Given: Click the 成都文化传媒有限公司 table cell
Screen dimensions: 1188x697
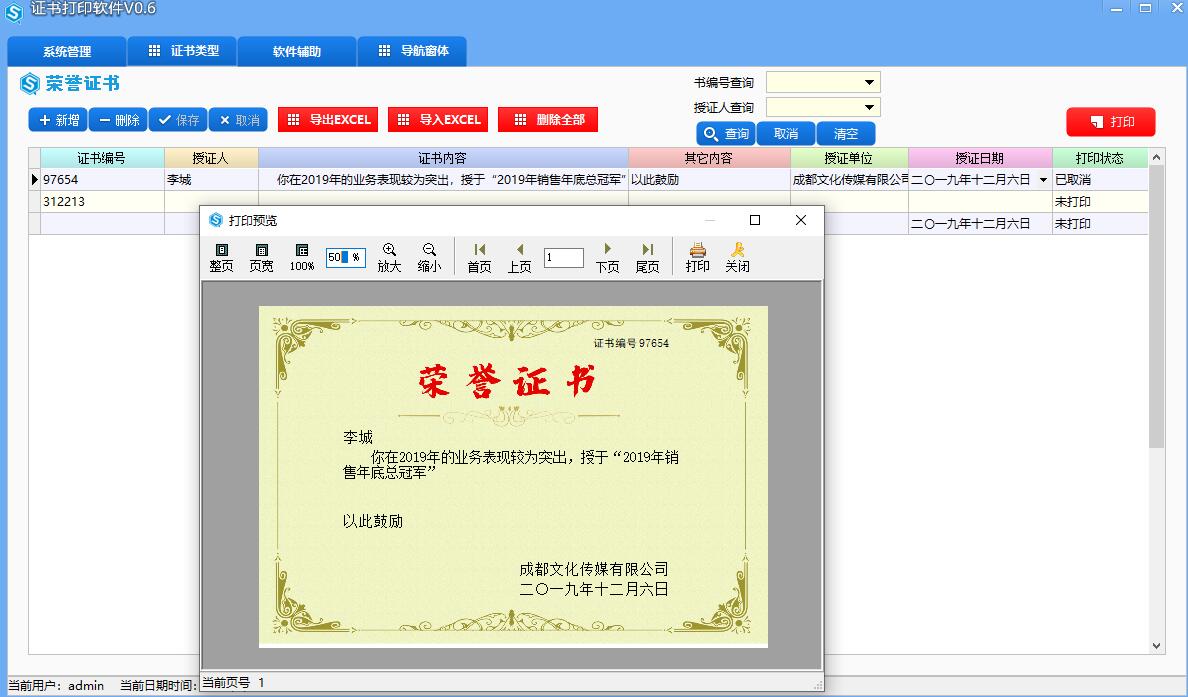Looking at the screenshot, I should [849, 180].
